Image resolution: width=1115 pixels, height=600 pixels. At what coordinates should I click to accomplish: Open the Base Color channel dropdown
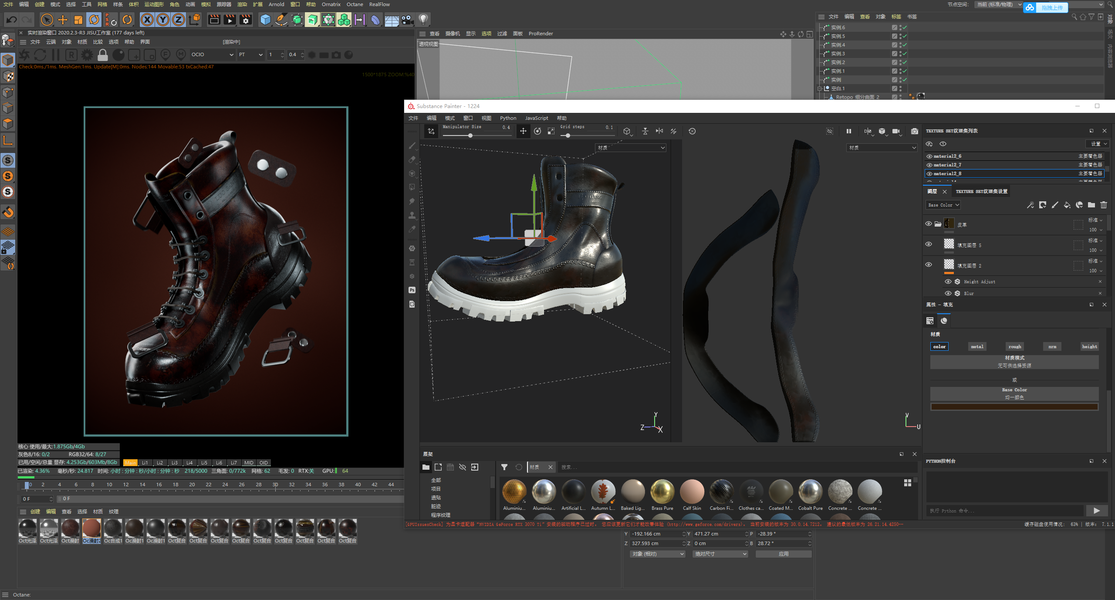942,205
